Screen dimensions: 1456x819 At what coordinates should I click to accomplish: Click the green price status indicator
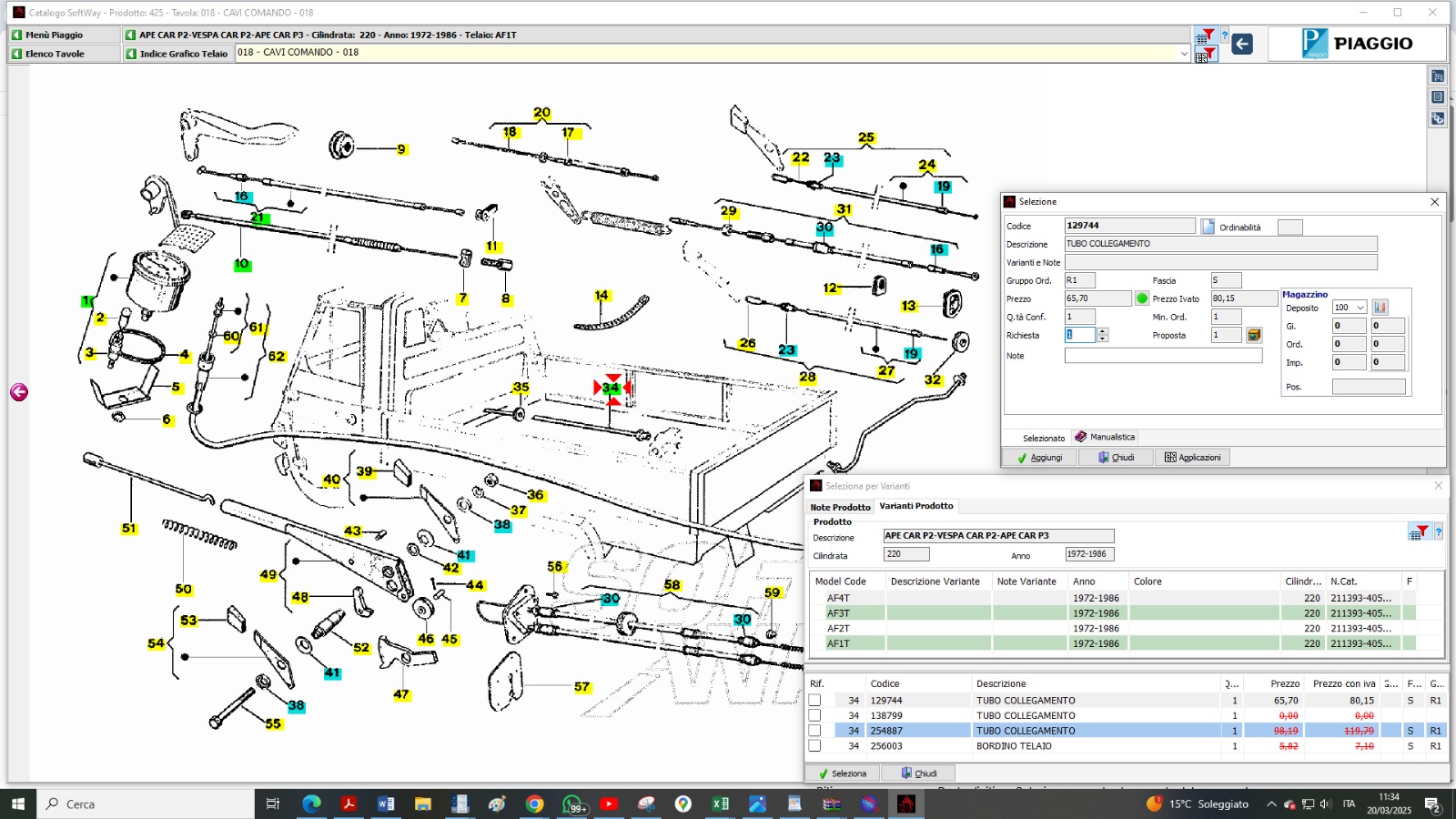1142,298
